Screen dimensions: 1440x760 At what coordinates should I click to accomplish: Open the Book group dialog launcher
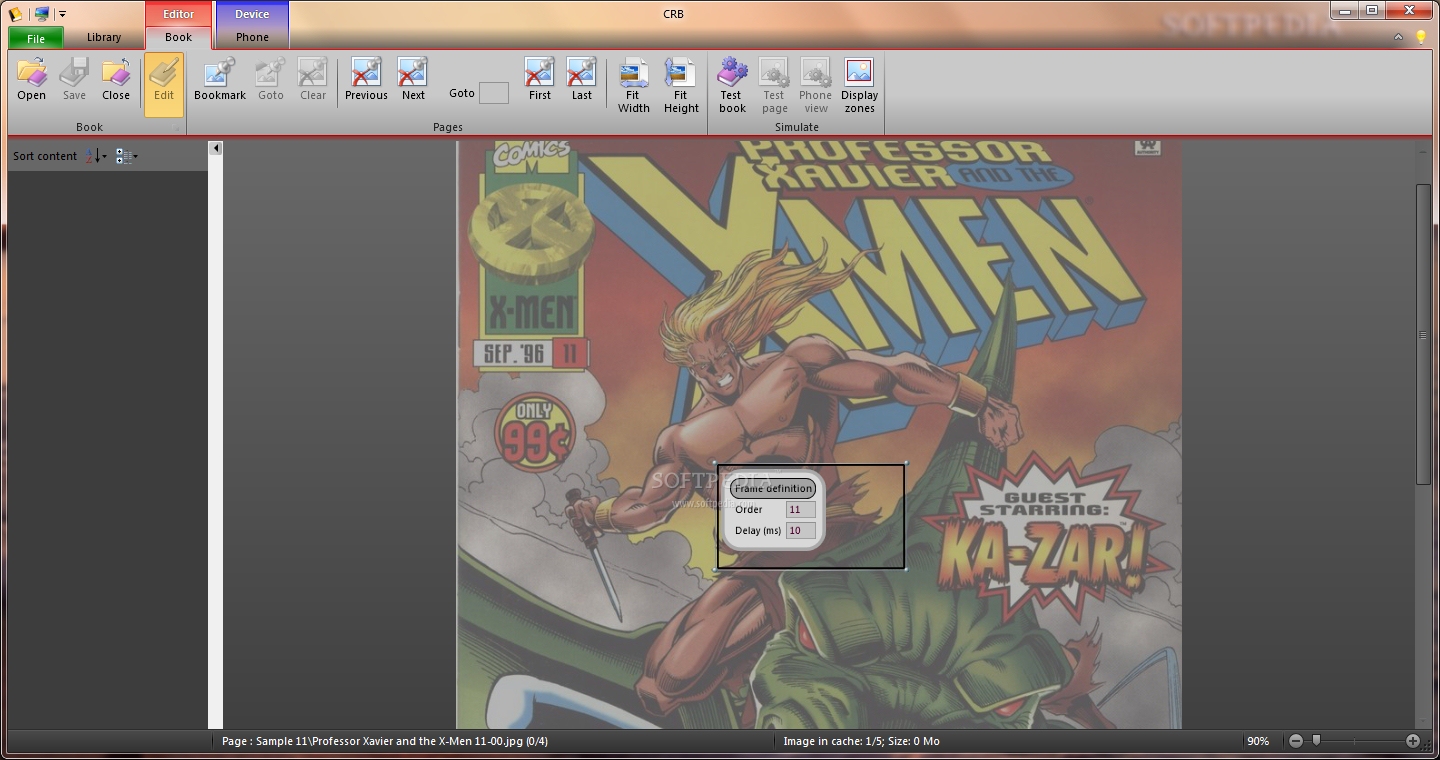(178, 128)
